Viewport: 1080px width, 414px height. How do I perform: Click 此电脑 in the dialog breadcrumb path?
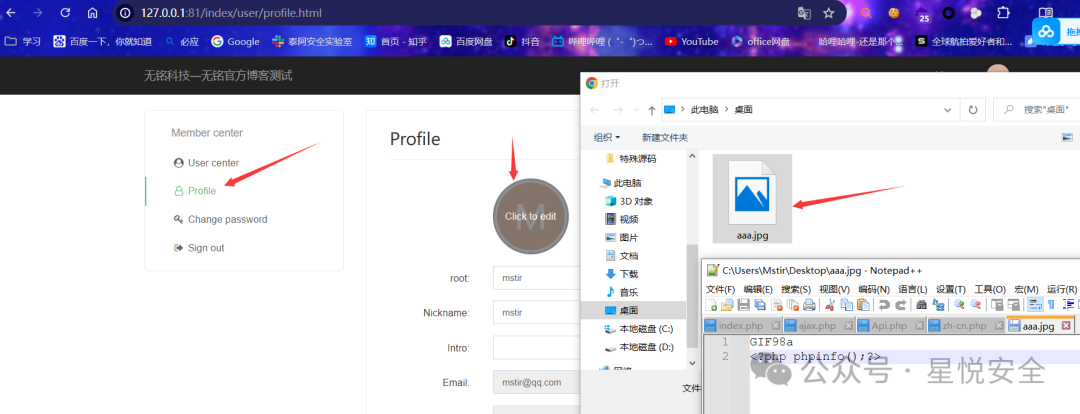(x=704, y=110)
